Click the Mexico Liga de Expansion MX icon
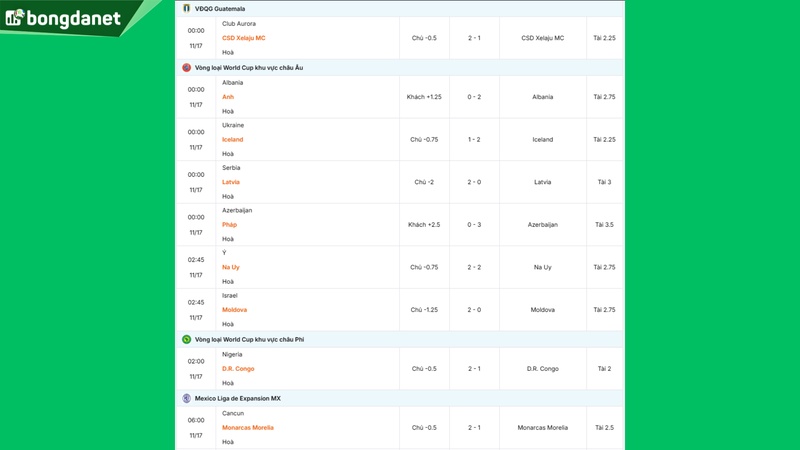 pyautogui.click(x=186, y=398)
